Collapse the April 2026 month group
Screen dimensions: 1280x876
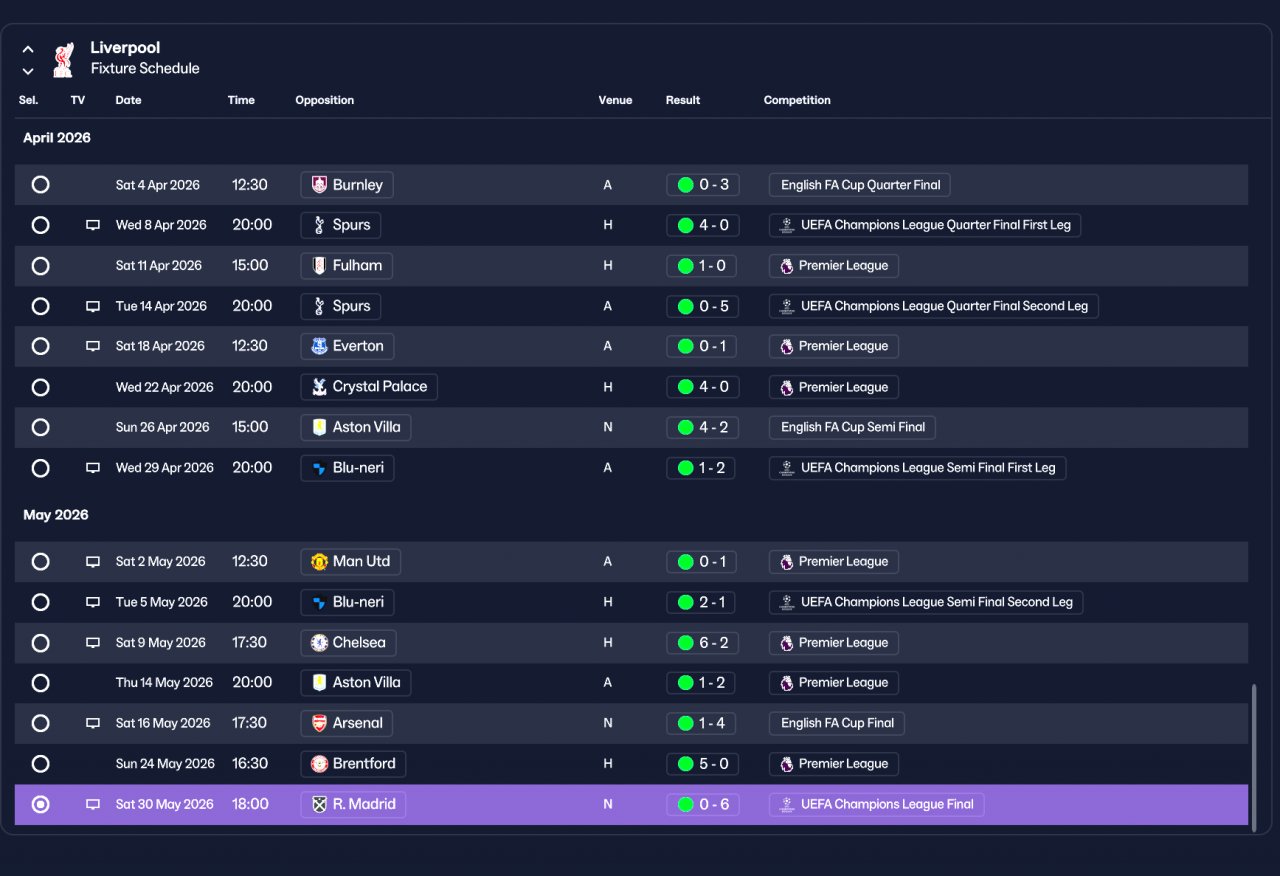coord(57,138)
